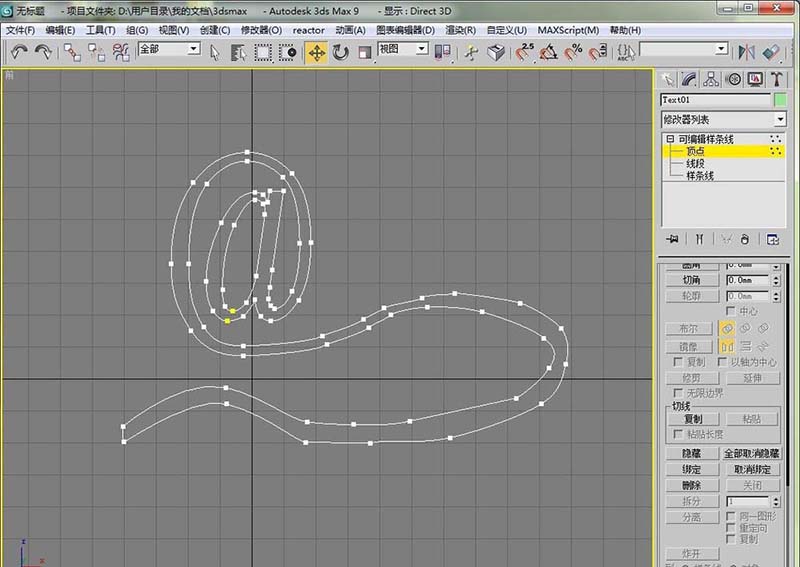Click the Mirror tool icon in the toolbar
This screenshot has width=800, height=567.
click(x=746, y=52)
